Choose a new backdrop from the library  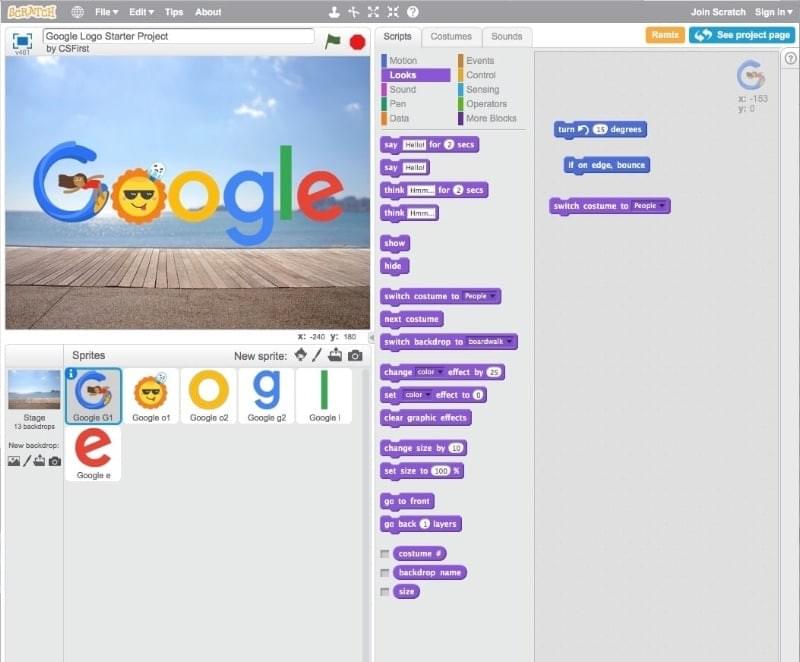coord(14,461)
